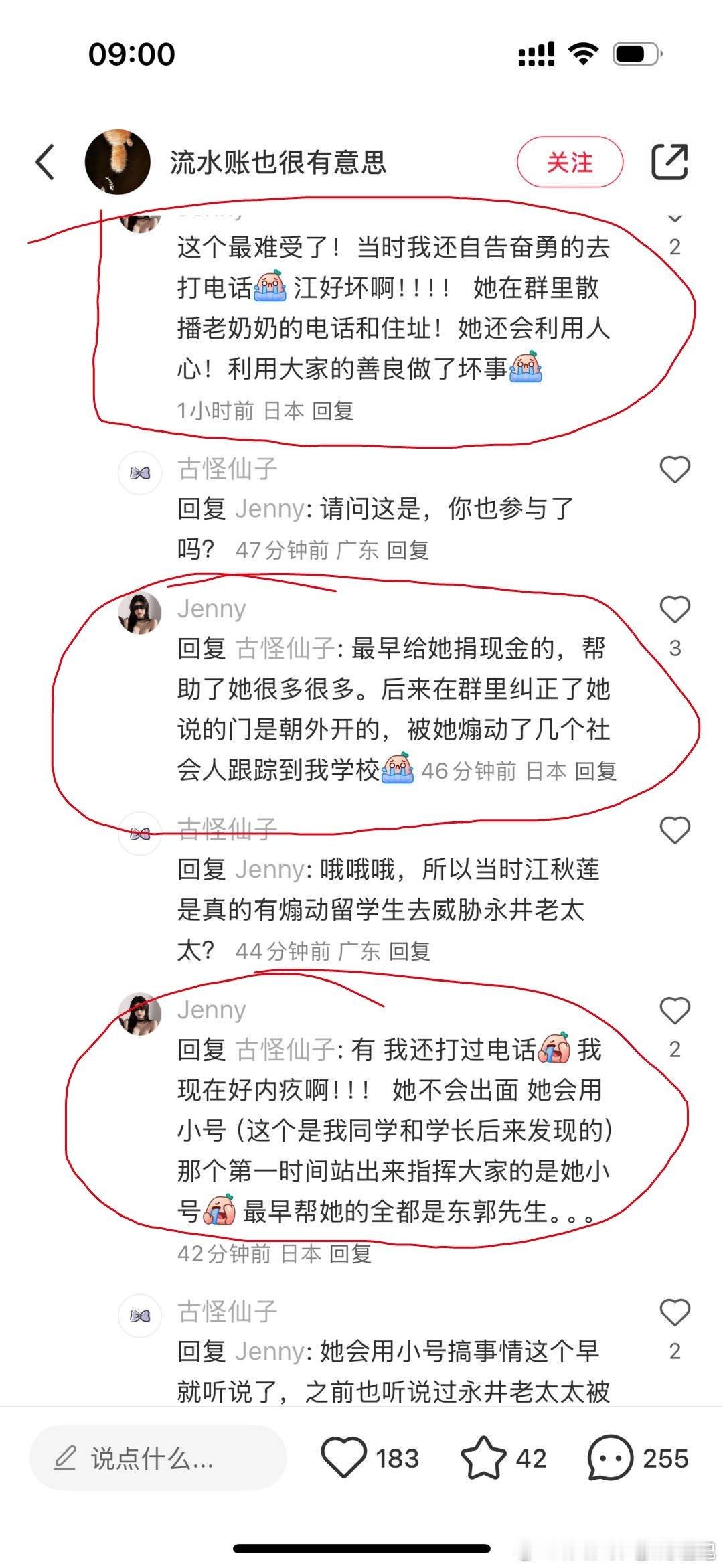Image resolution: width=723 pixels, height=1568 pixels.
Task: Reply to the 47分钟前 广东 comment
Action: point(408,550)
